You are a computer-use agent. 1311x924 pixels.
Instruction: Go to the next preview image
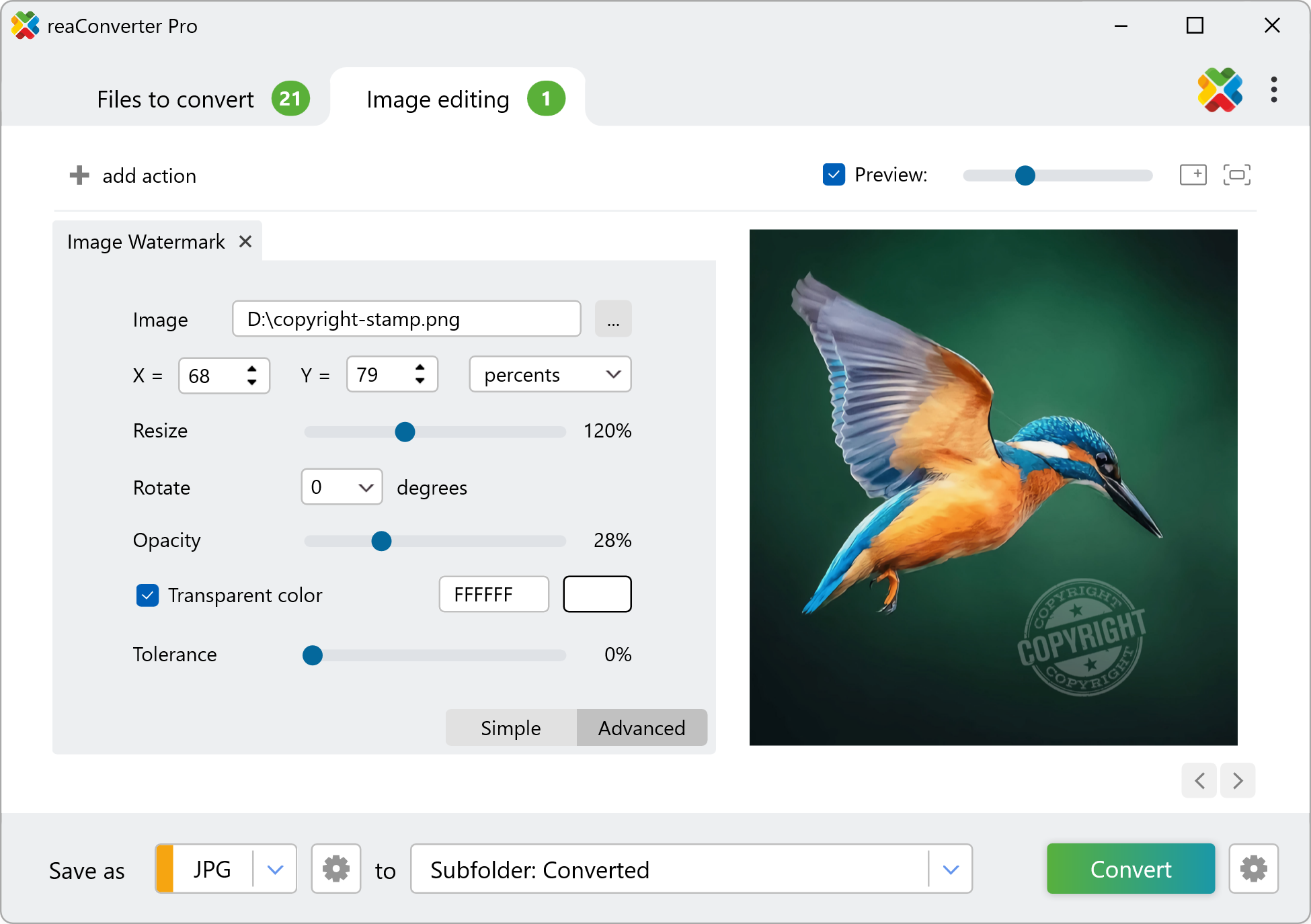1238,780
